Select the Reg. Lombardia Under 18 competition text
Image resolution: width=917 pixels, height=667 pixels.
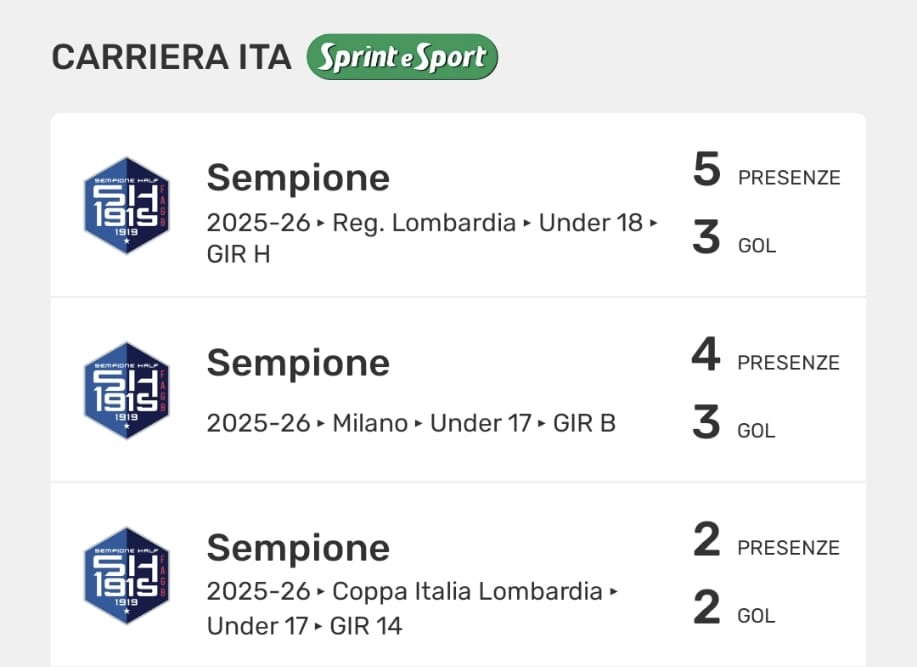tap(424, 223)
